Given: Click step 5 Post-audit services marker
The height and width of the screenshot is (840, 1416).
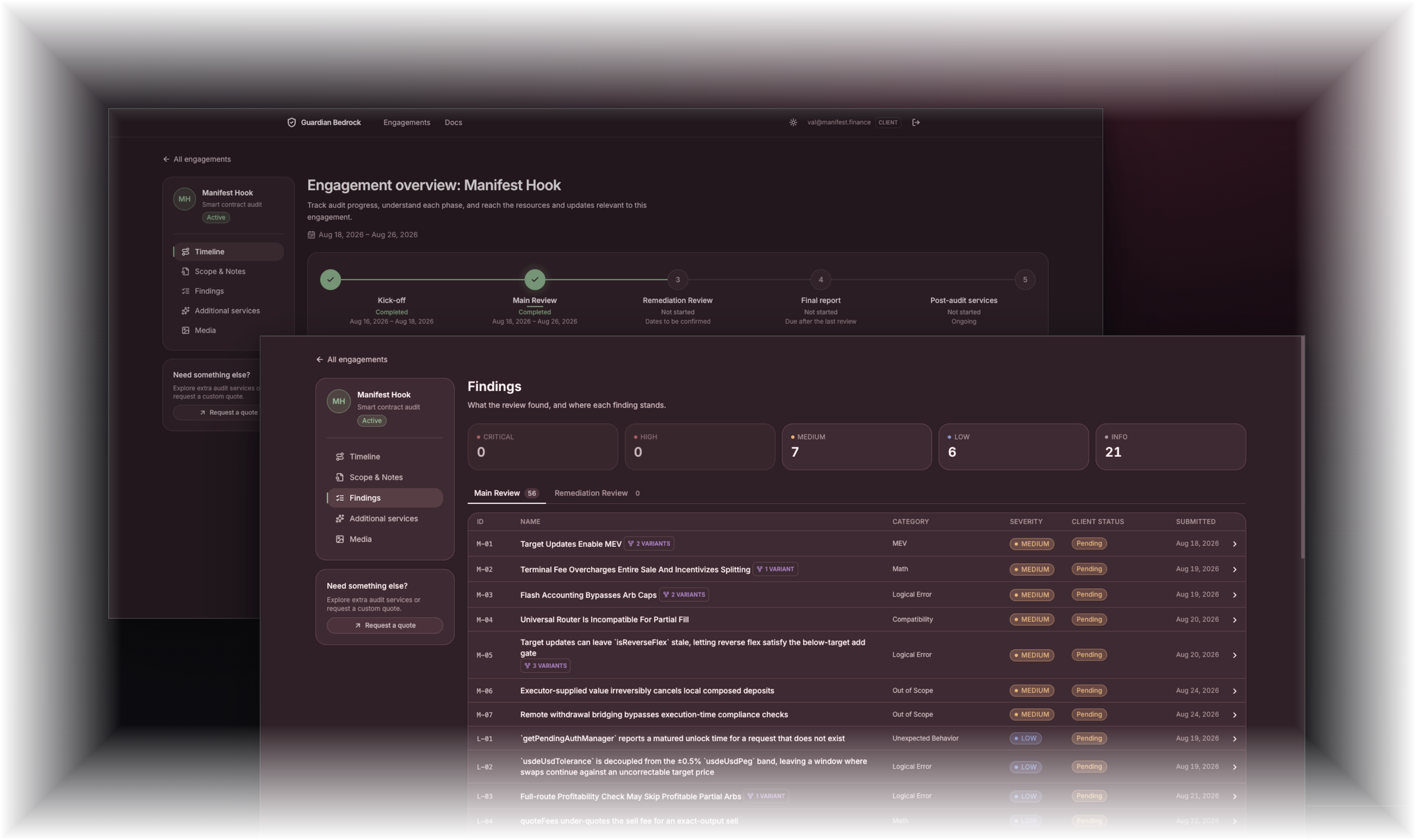Looking at the screenshot, I should click(x=1025, y=279).
